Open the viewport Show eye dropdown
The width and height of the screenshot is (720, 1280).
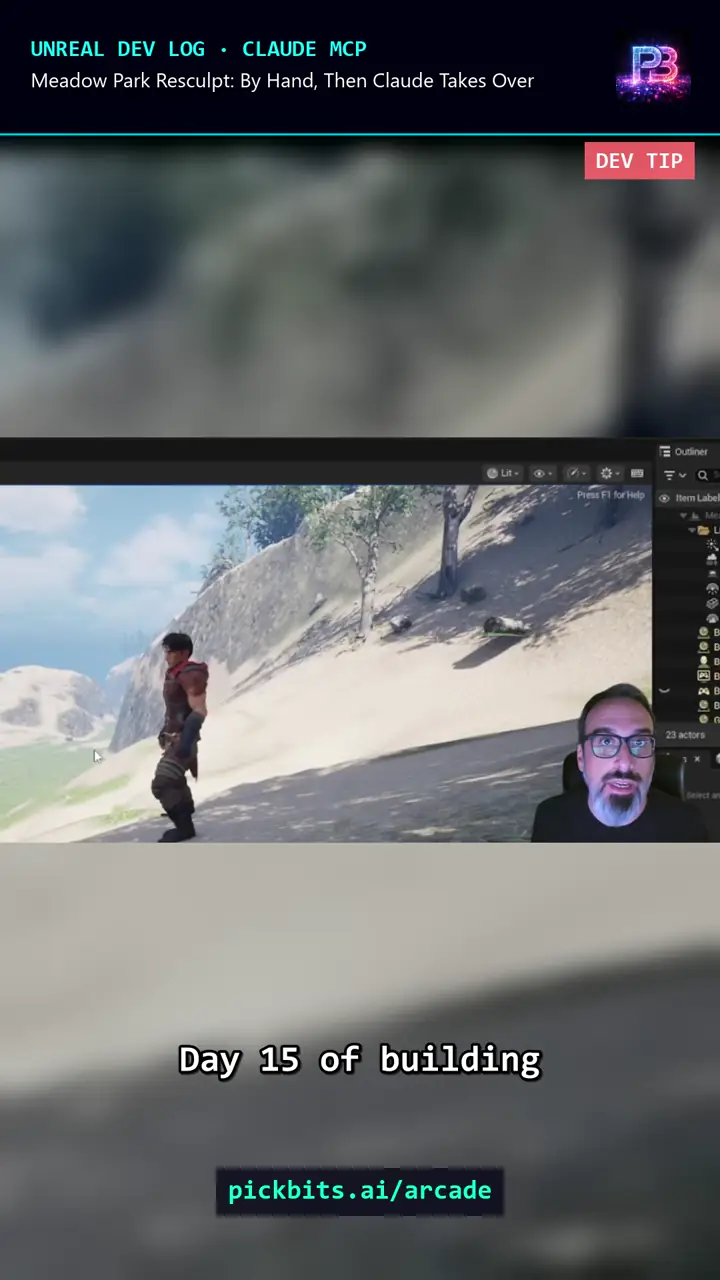point(543,473)
